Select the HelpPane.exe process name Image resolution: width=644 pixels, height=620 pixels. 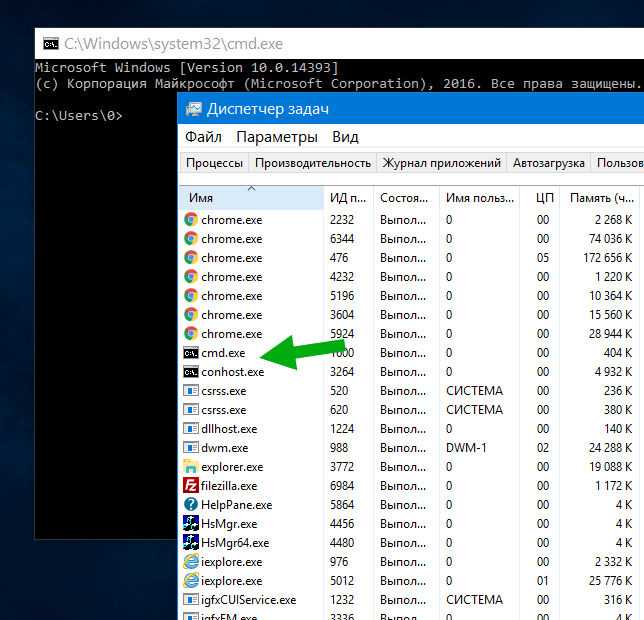coord(237,505)
